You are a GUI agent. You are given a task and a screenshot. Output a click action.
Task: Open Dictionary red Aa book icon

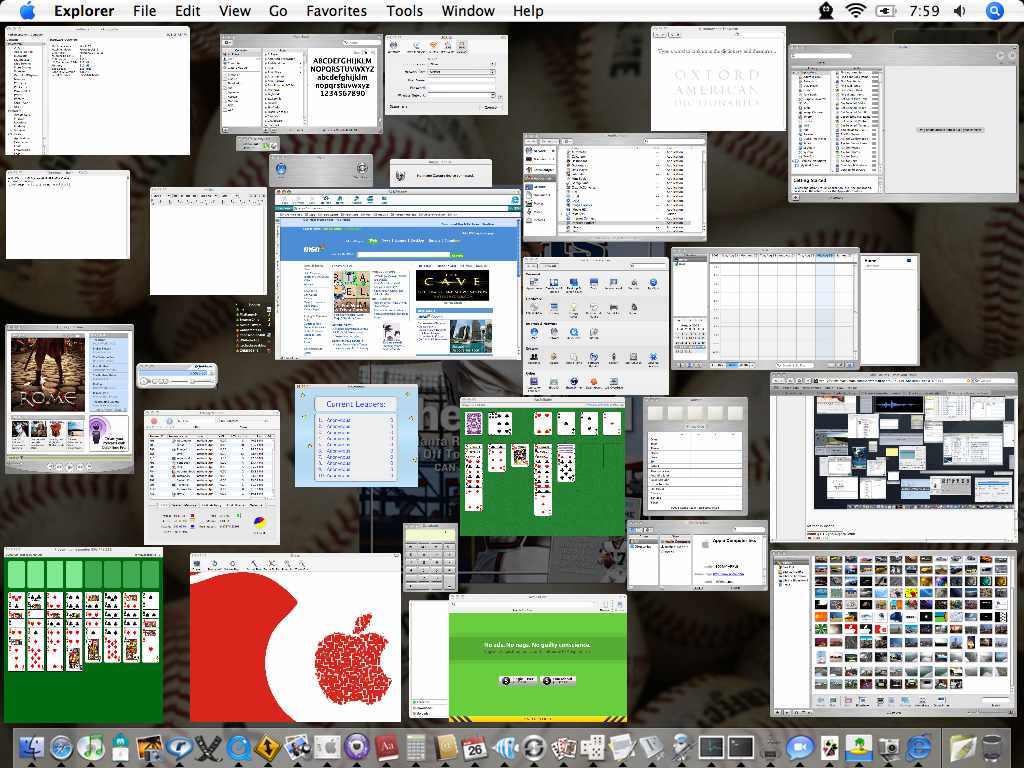[x=387, y=747]
